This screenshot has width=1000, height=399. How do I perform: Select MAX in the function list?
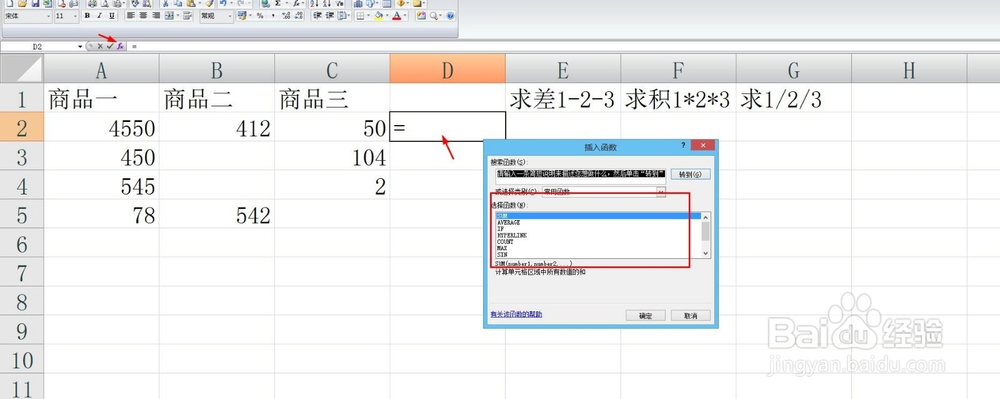click(x=598, y=248)
